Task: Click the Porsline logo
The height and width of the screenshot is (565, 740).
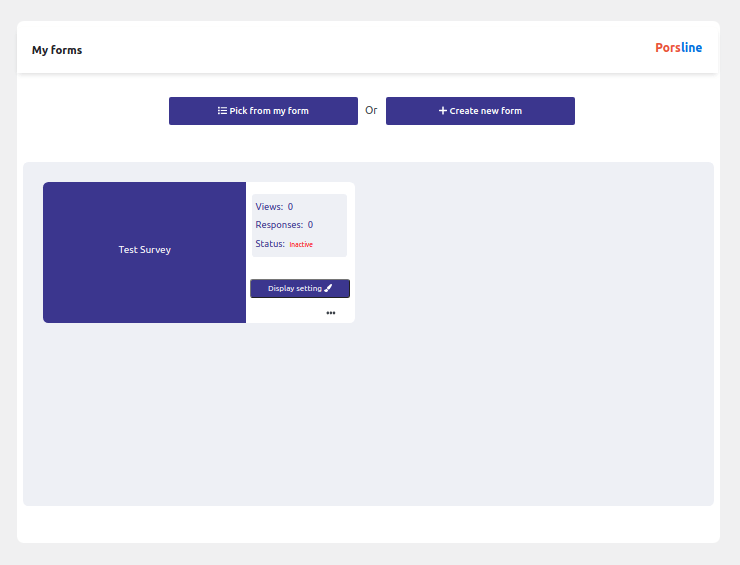Action: pyautogui.click(x=678, y=48)
